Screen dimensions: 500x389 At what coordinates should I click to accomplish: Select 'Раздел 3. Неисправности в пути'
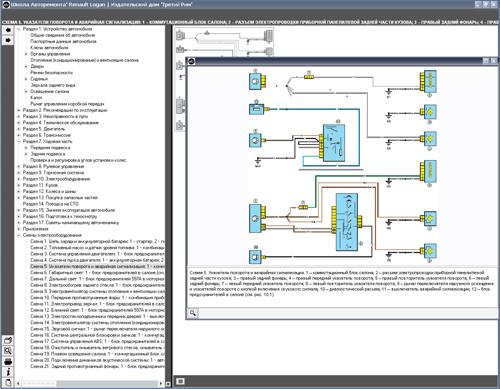click(x=55, y=116)
